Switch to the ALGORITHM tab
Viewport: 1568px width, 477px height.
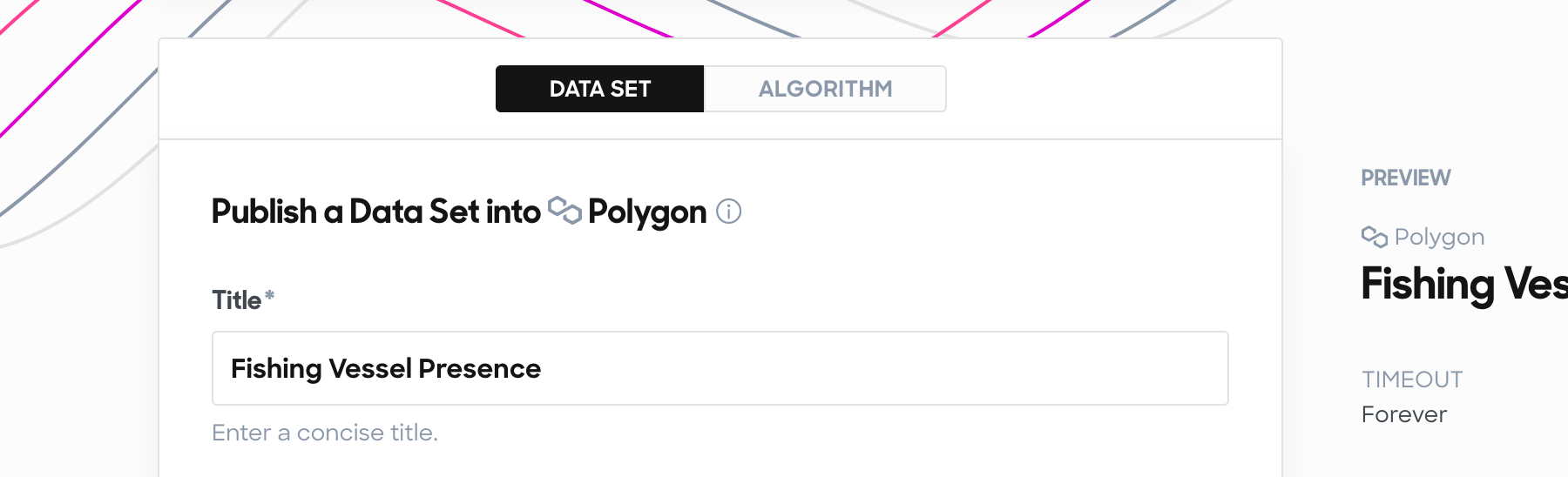[x=825, y=89]
